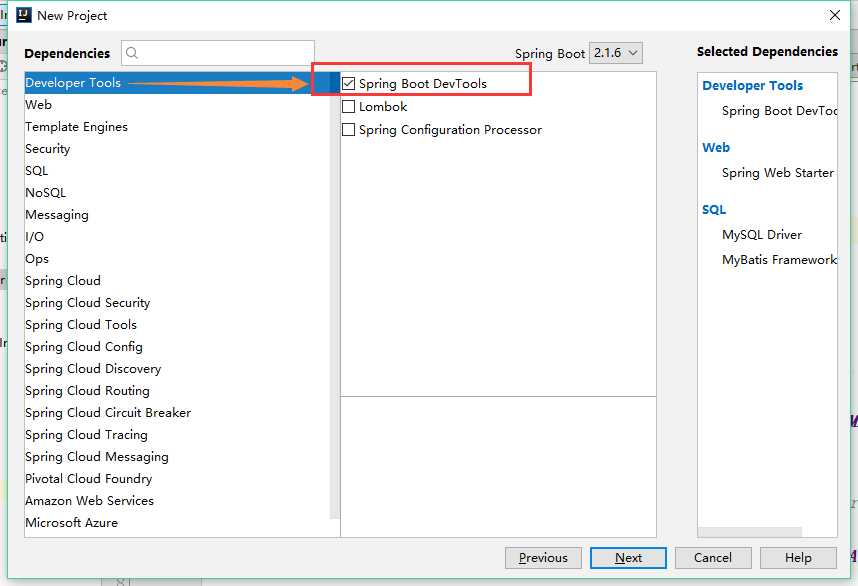Screen dimensions: 858x586
Task: Select Spring Boot DevTools in Selected Dependencies
Action: [x=779, y=111]
